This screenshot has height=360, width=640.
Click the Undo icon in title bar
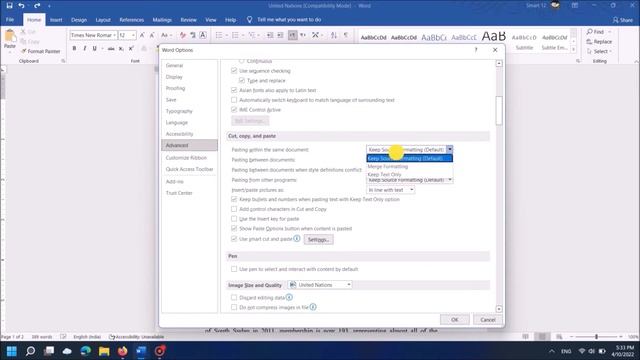21,5
